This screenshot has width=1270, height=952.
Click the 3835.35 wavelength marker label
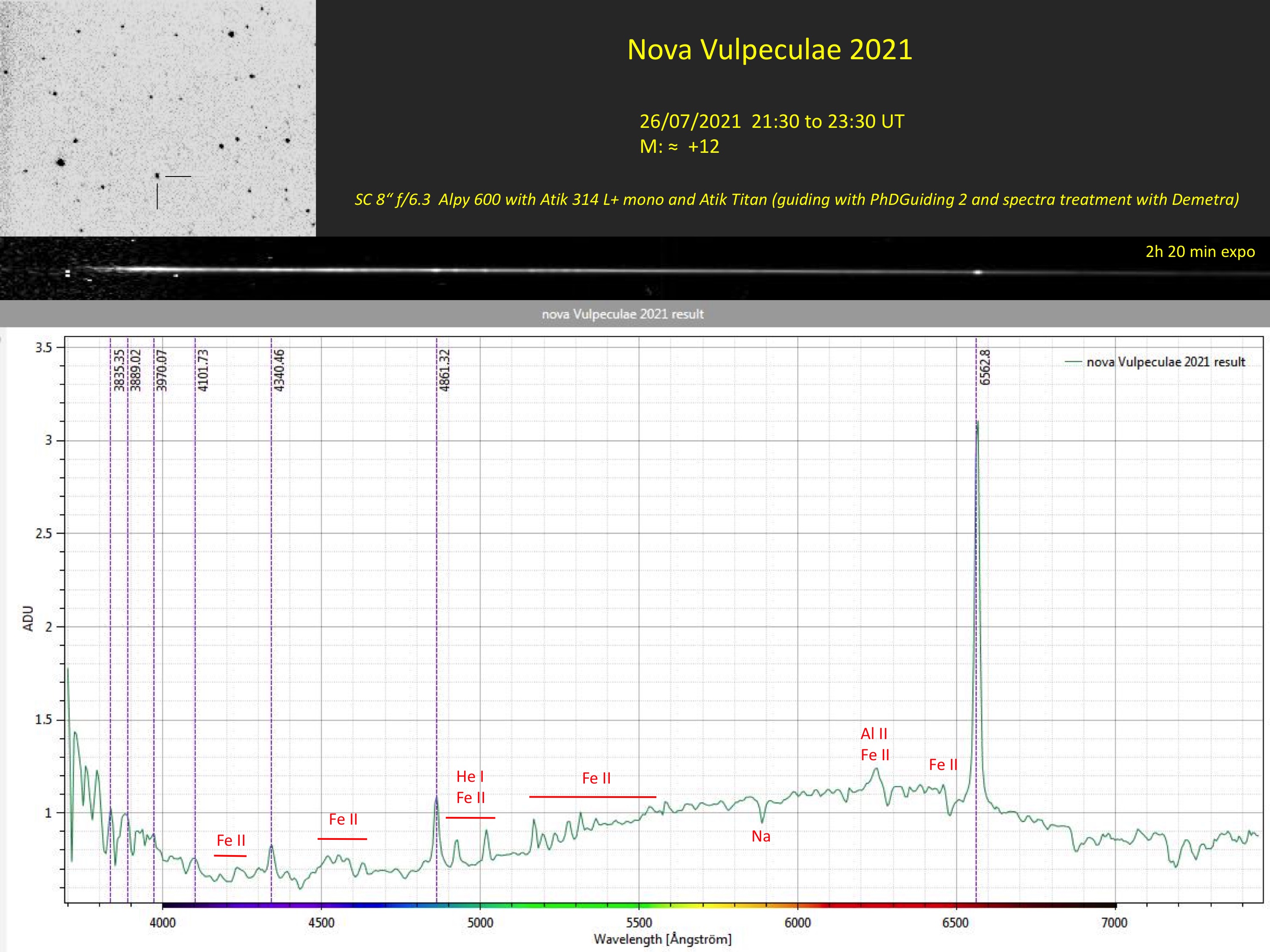pos(119,370)
